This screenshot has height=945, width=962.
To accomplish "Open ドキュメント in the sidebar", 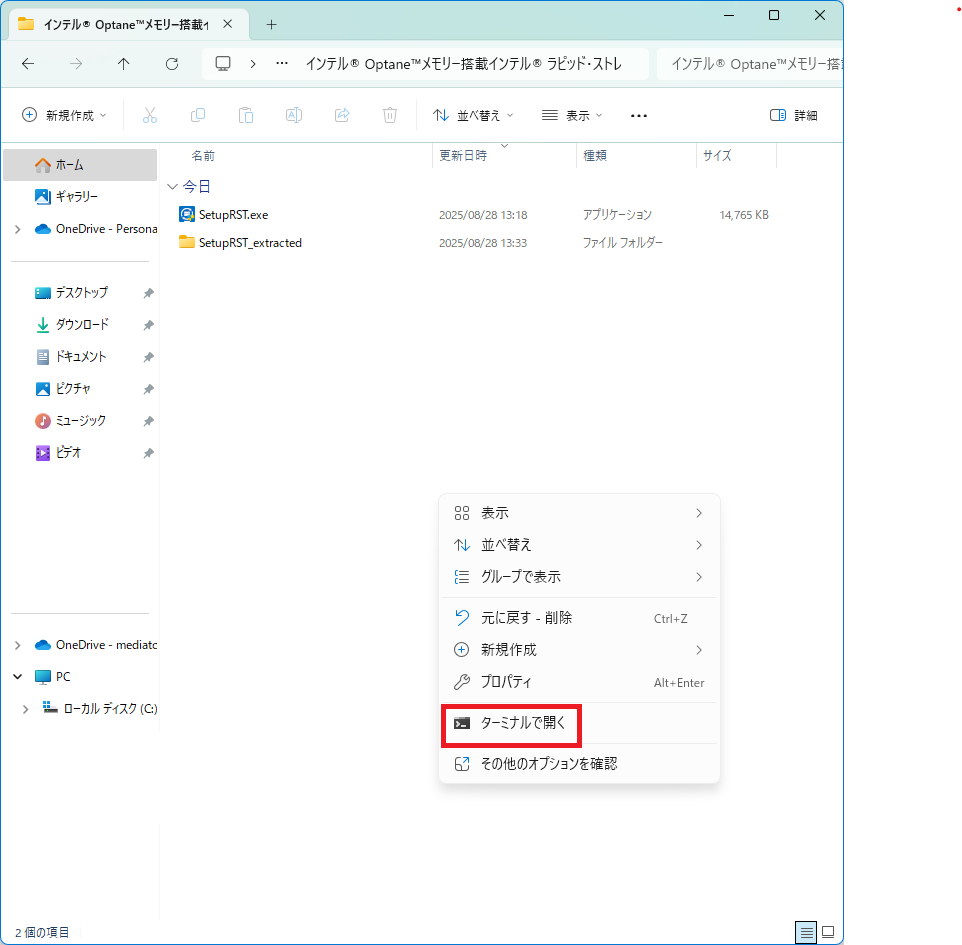I will [x=80, y=357].
